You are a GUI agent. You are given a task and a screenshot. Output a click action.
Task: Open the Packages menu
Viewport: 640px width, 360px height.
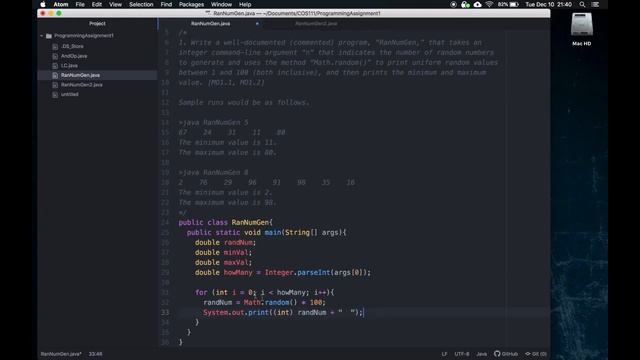pyautogui.click(x=191, y=4)
